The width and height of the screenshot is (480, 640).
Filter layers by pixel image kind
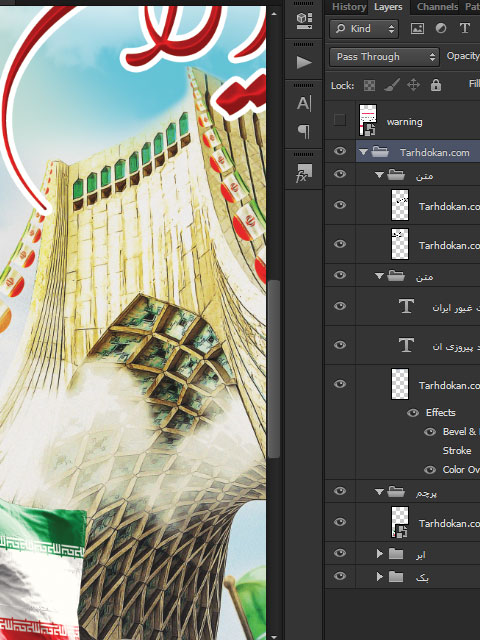coord(417,29)
